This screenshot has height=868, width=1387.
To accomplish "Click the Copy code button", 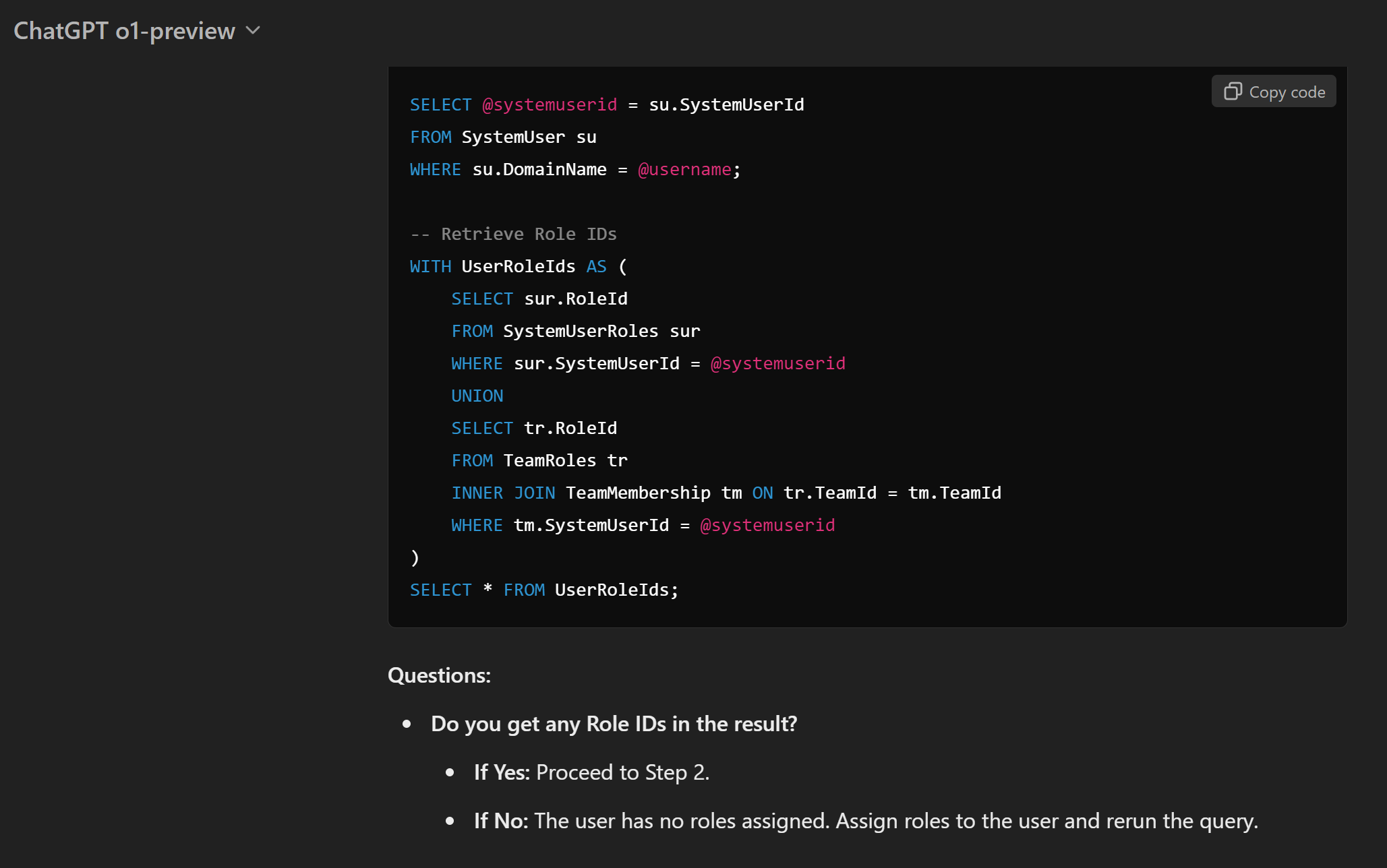I will [x=1274, y=92].
